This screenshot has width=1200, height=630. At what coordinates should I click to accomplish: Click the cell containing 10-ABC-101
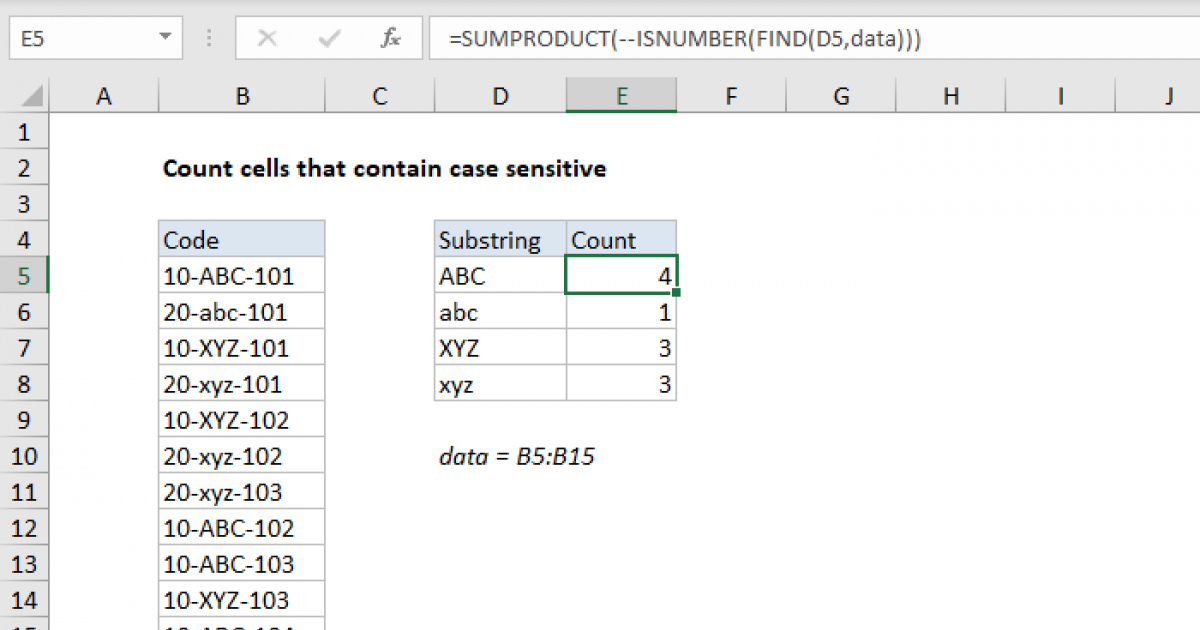[242, 275]
